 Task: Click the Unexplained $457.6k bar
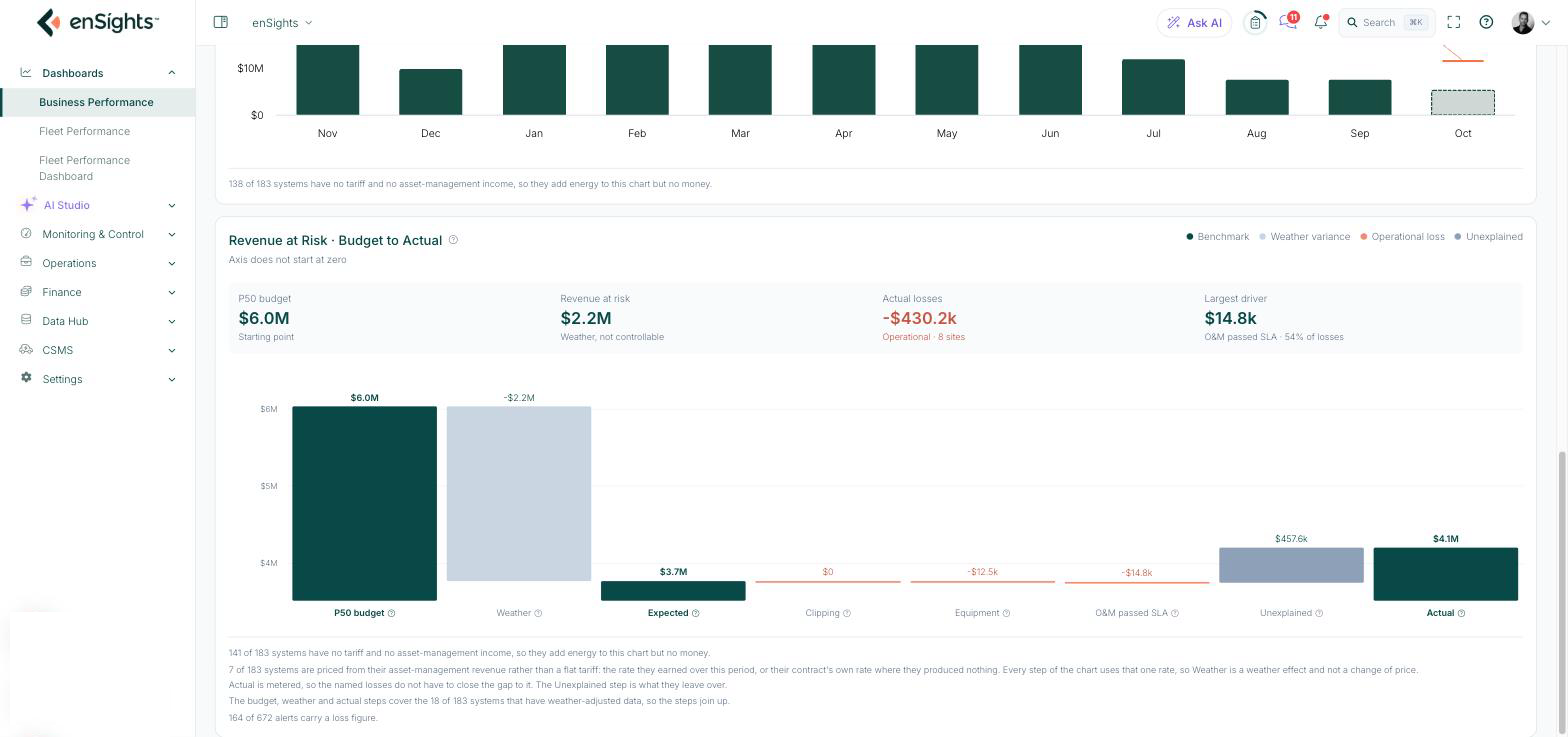1291,565
